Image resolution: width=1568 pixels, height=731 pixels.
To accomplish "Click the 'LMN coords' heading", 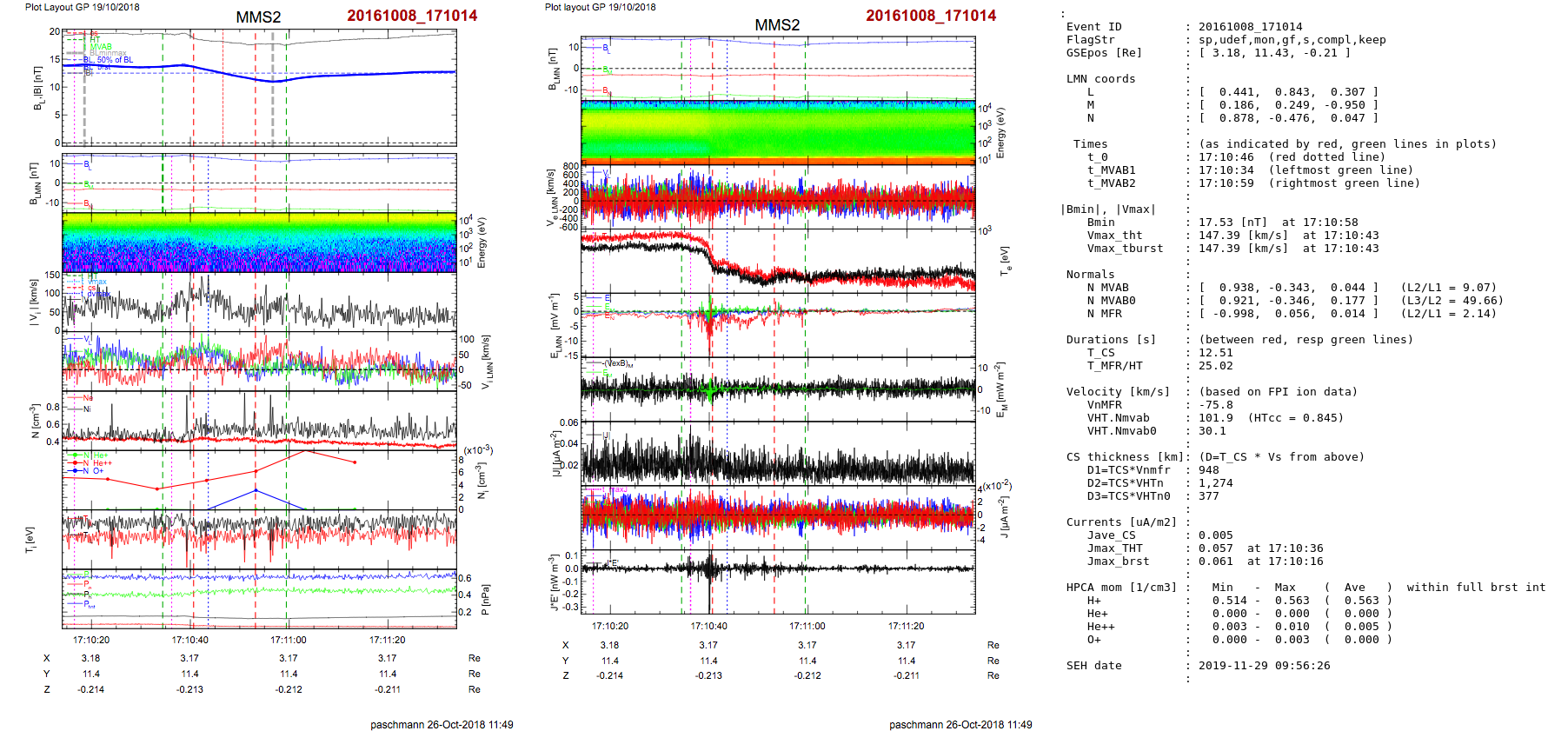I will 1100,79.
